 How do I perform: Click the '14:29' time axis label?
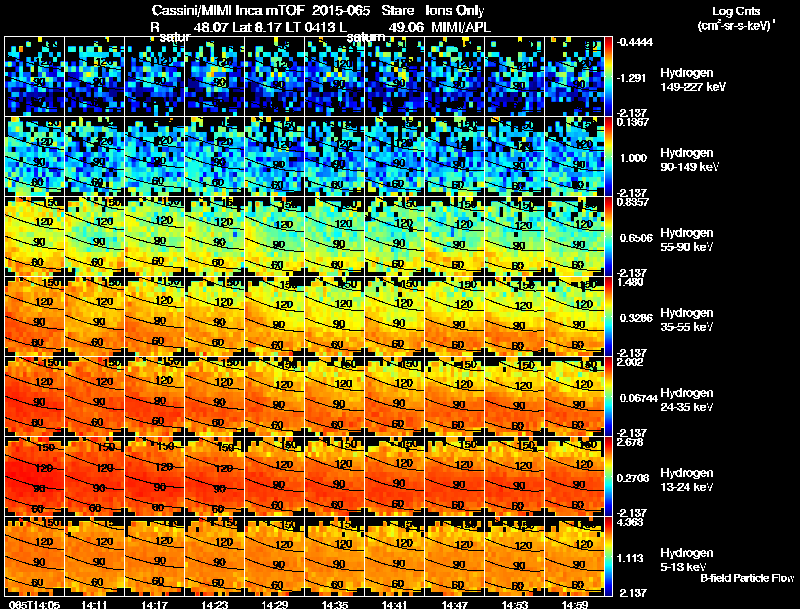[274, 604]
